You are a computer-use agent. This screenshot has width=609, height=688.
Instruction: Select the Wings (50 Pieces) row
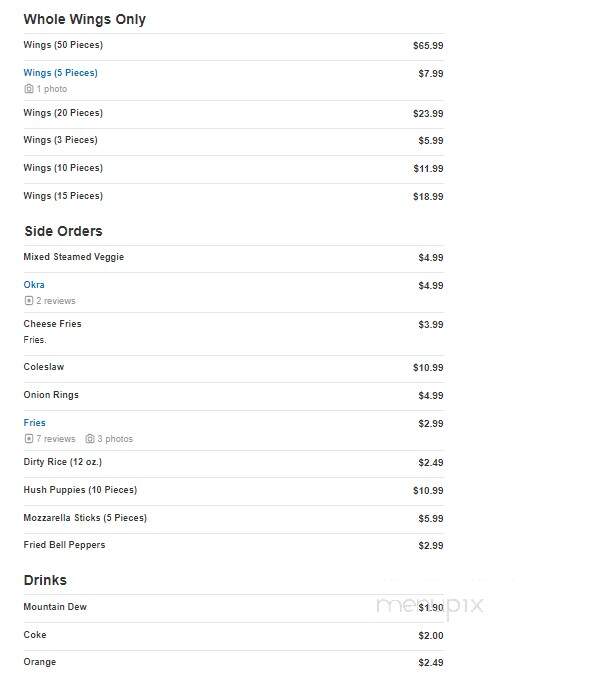click(233, 46)
